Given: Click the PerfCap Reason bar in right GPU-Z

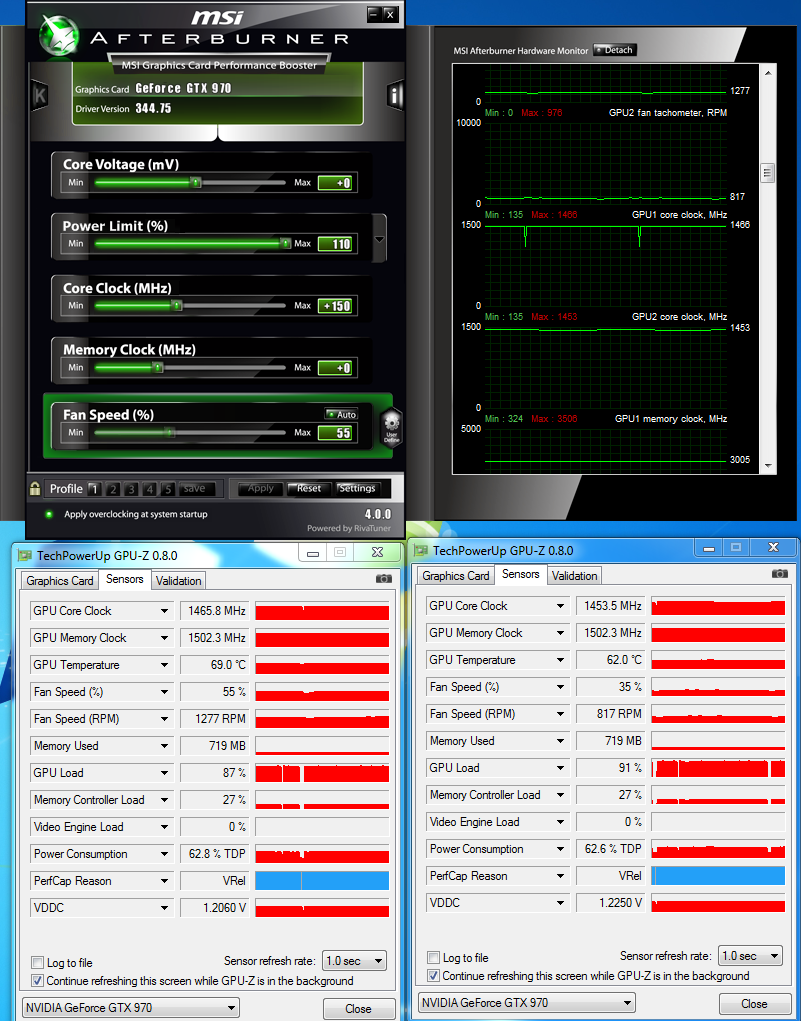Looking at the screenshot, I should (718, 876).
